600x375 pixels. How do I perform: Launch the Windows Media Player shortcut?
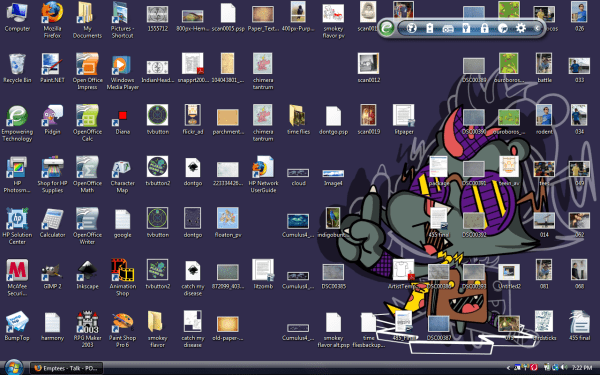pyautogui.click(x=122, y=72)
